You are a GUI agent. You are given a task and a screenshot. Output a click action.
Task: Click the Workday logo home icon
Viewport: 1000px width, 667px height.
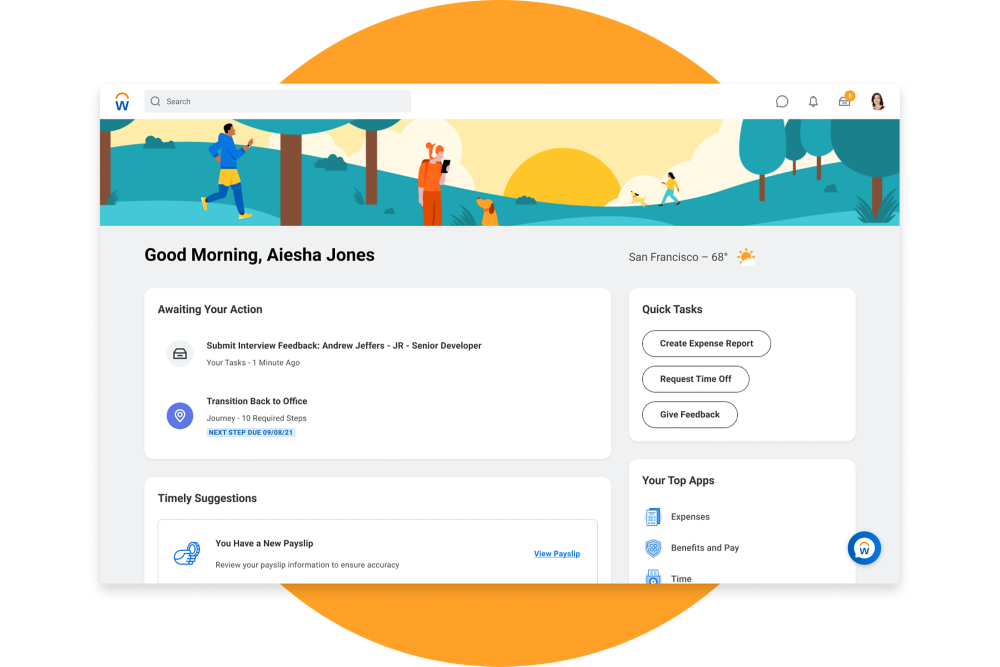click(122, 101)
